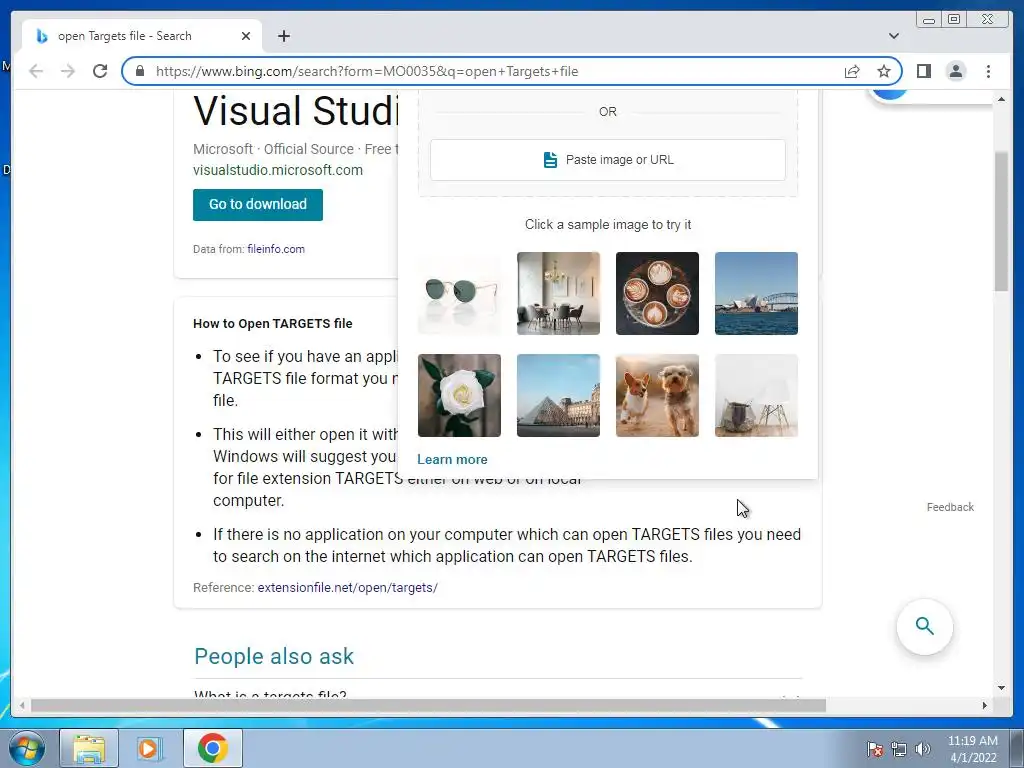The image size is (1024, 768).
Task: Select dining room sample image
Action: point(558,293)
